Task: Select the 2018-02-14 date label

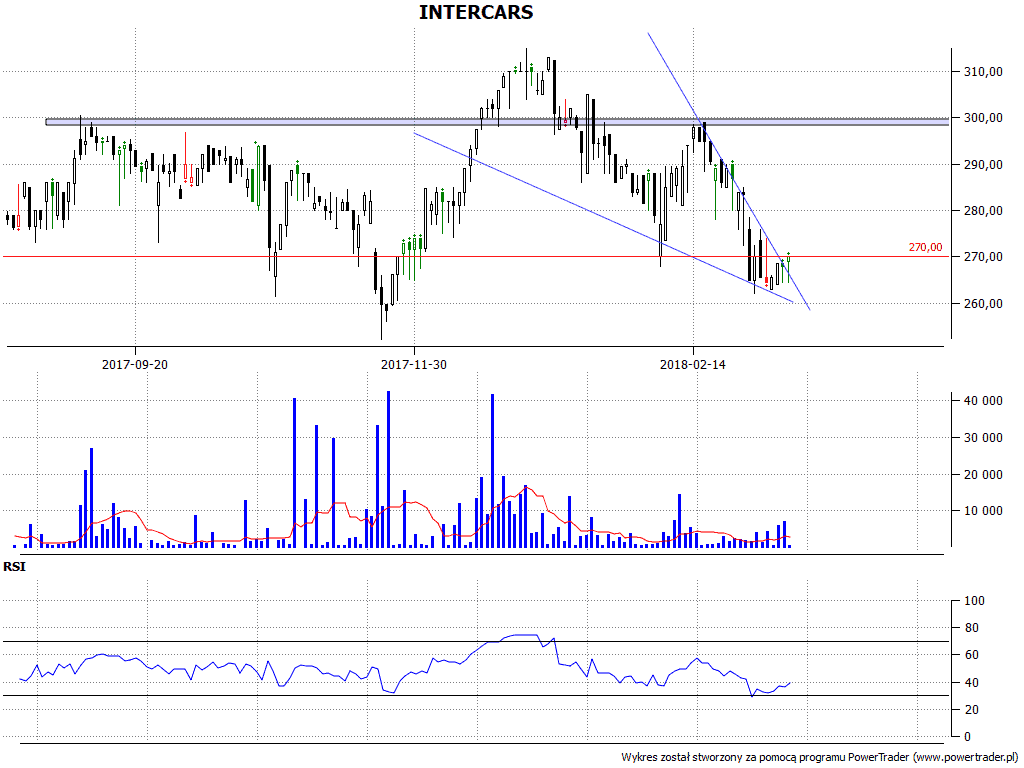Action: [x=693, y=364]
